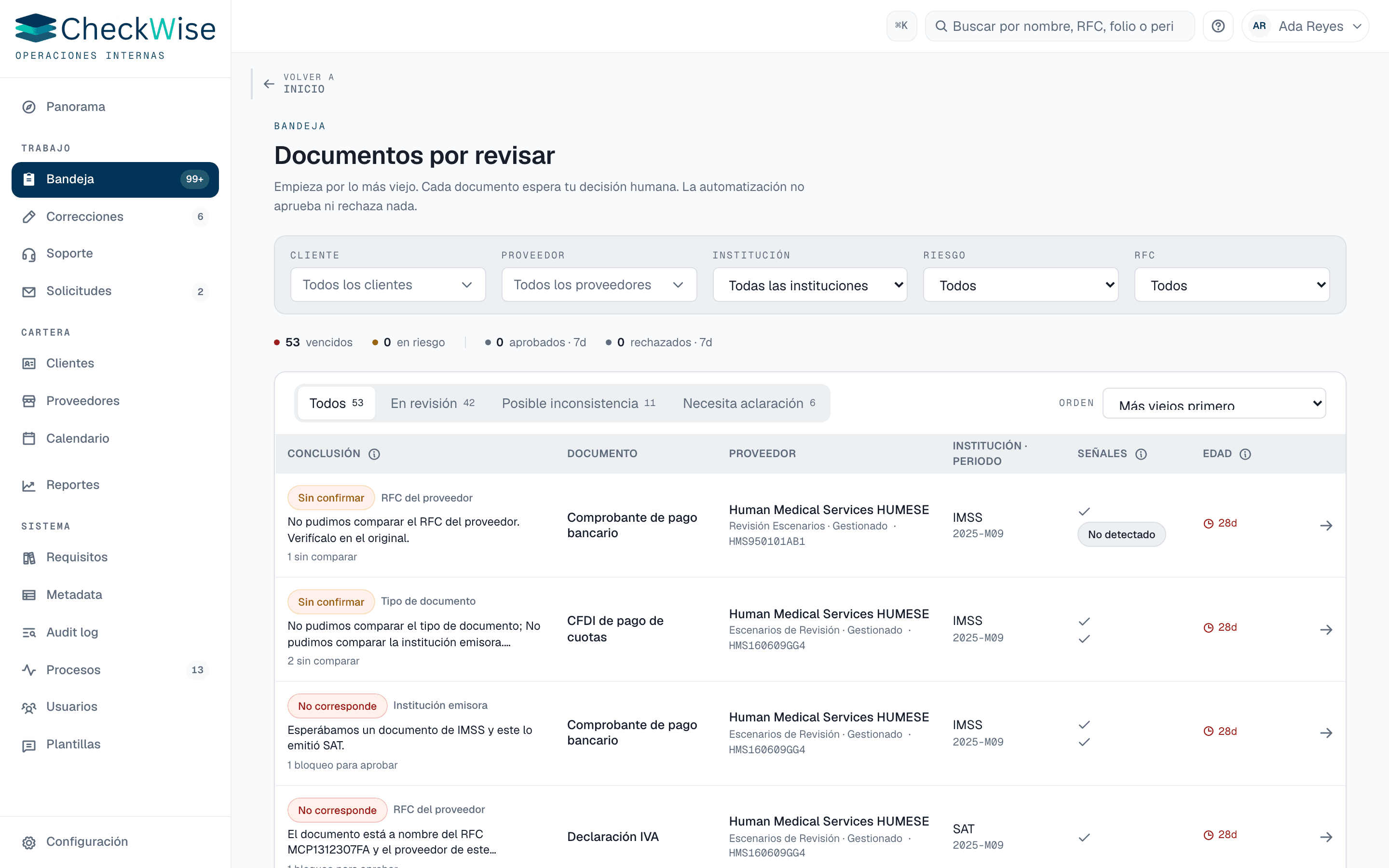Switch to Posible inconsistencia tab
Image resolution: width=1389 pixels, height=868 pixels.
click(579, 403)
